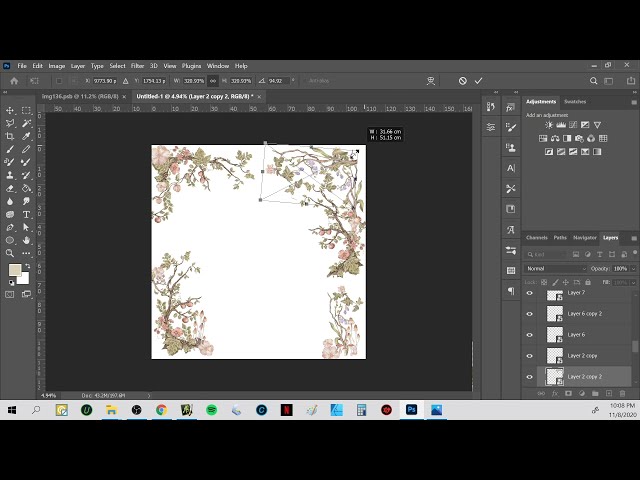Commit the transform with checkmark
Screen dimensions: 640x480
[x=478, y=81]
